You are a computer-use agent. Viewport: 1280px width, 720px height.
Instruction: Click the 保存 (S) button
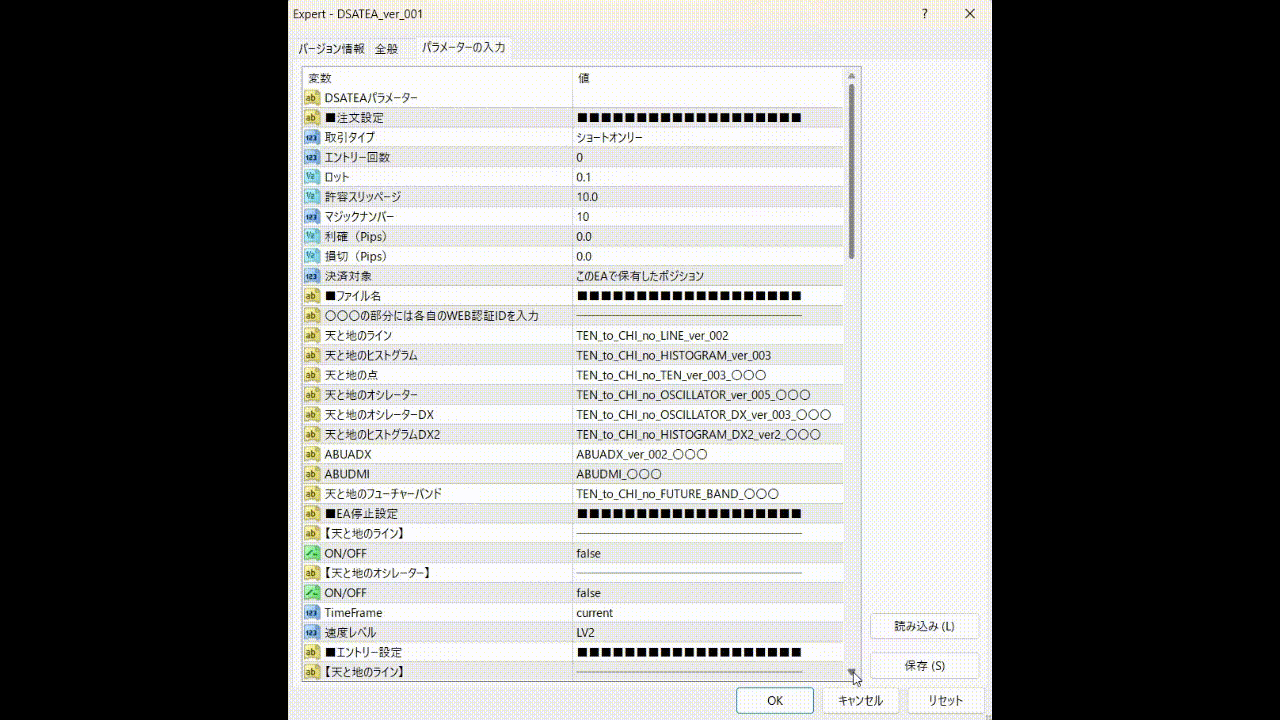click(x=924, y=665)
